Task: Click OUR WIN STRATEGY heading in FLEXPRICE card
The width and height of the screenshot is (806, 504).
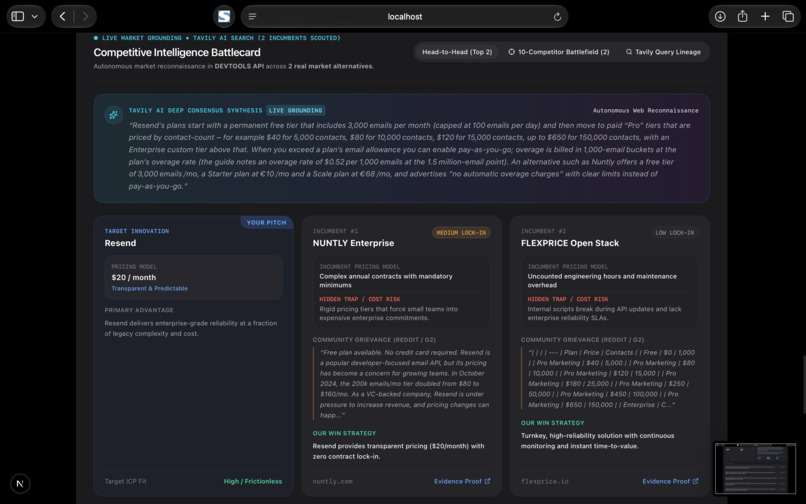Action: (x=553, y=423)
